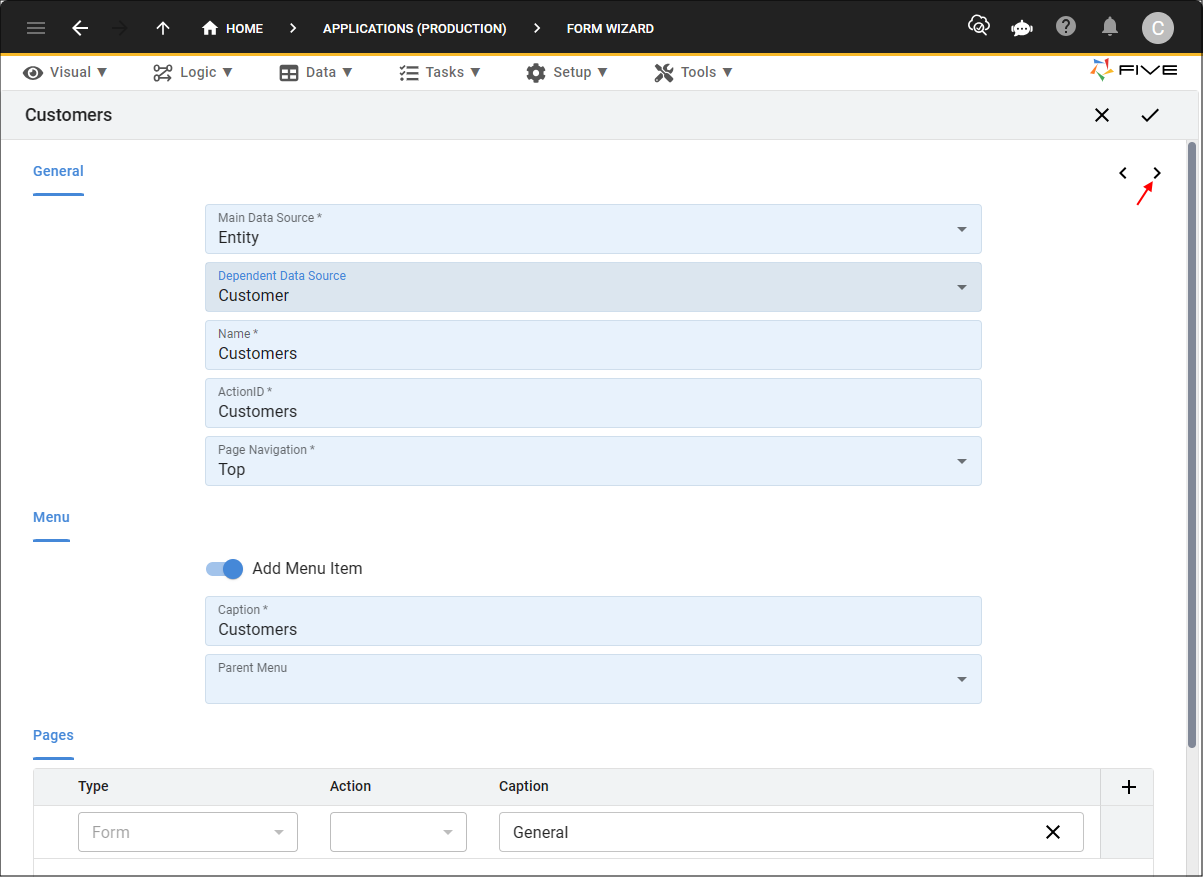The height and width of the screenshot is (877, 1203).
Task: Go to next wizard step arrow
Action: pos(1157,173)
